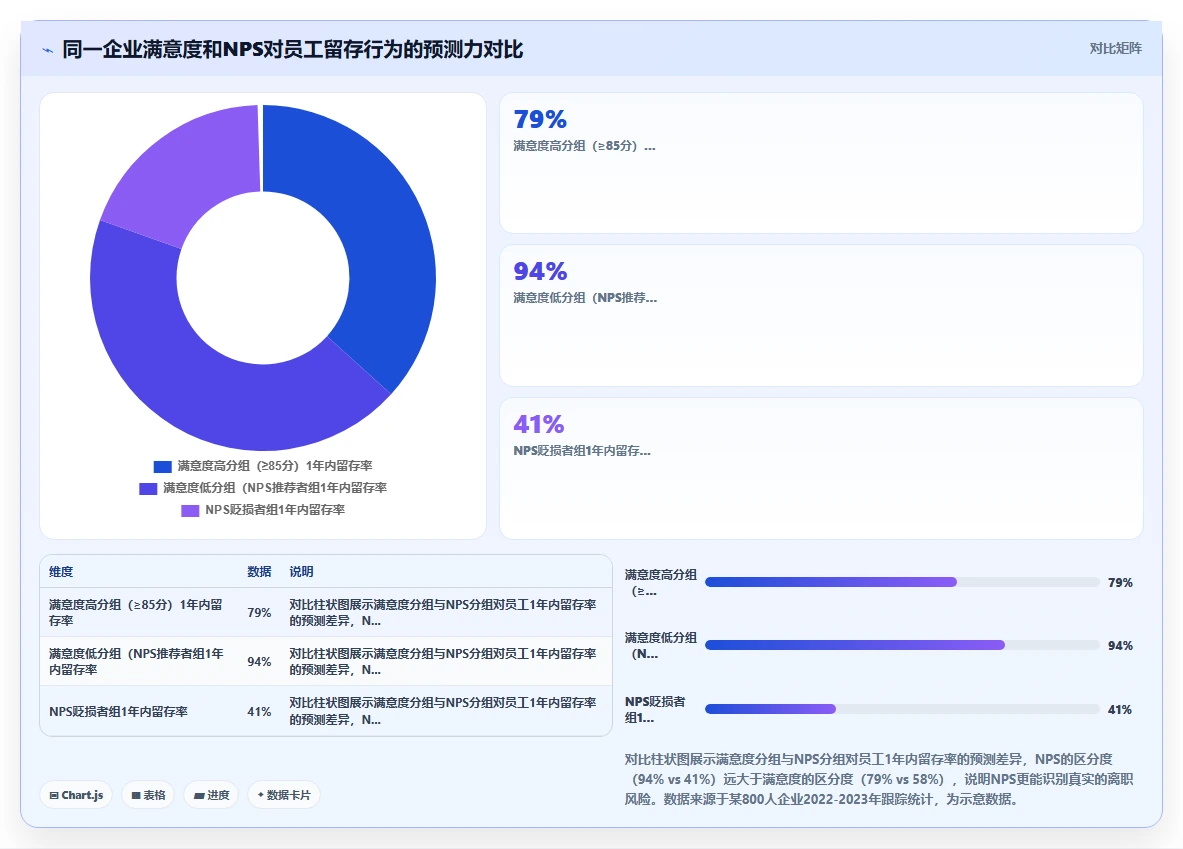This screenshot has height=849, width=1183.
Task: Select the 79% data card
Action: coord(821,163)
